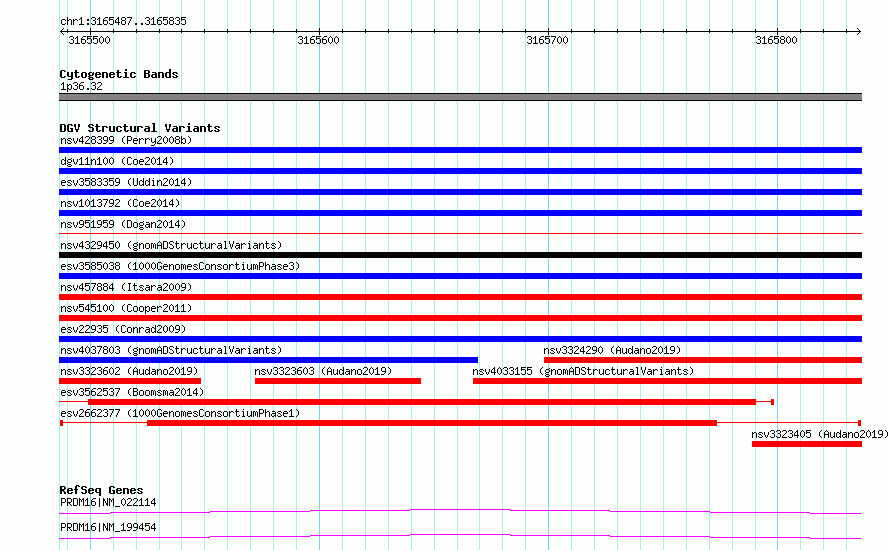The width and height of the screenshot is (890, 550).
Task: Select blue bar under esv3585038
Action: point(460,276)
